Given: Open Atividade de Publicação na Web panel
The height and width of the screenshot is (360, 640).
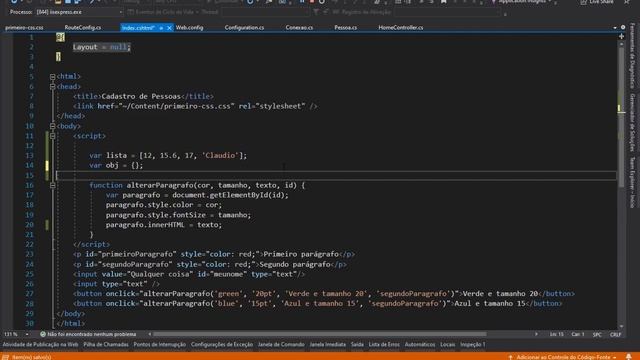Looking at the screenshot, I should [x=40, y=344].
